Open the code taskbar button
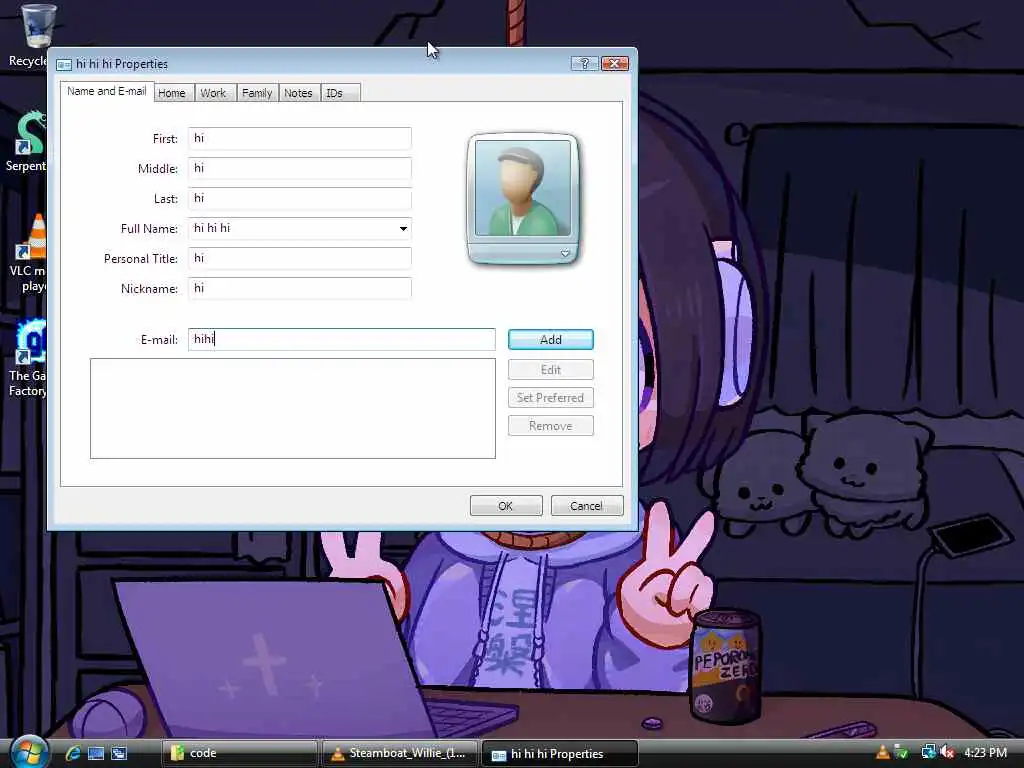Image resolution: width=1024 pixels, height=768 pixels. pos(239,753)
